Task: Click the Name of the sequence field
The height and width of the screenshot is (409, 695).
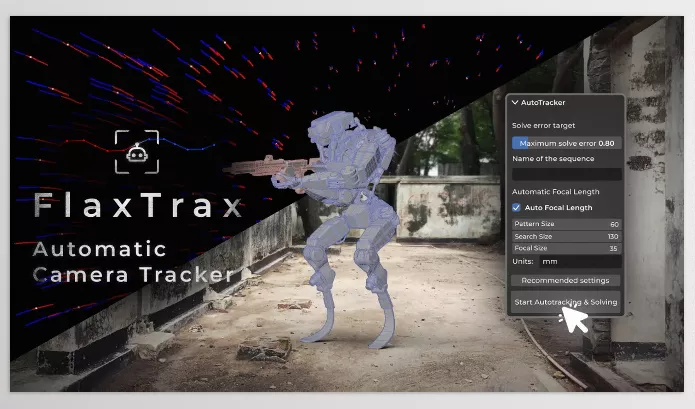Action: tap(566, 174)
